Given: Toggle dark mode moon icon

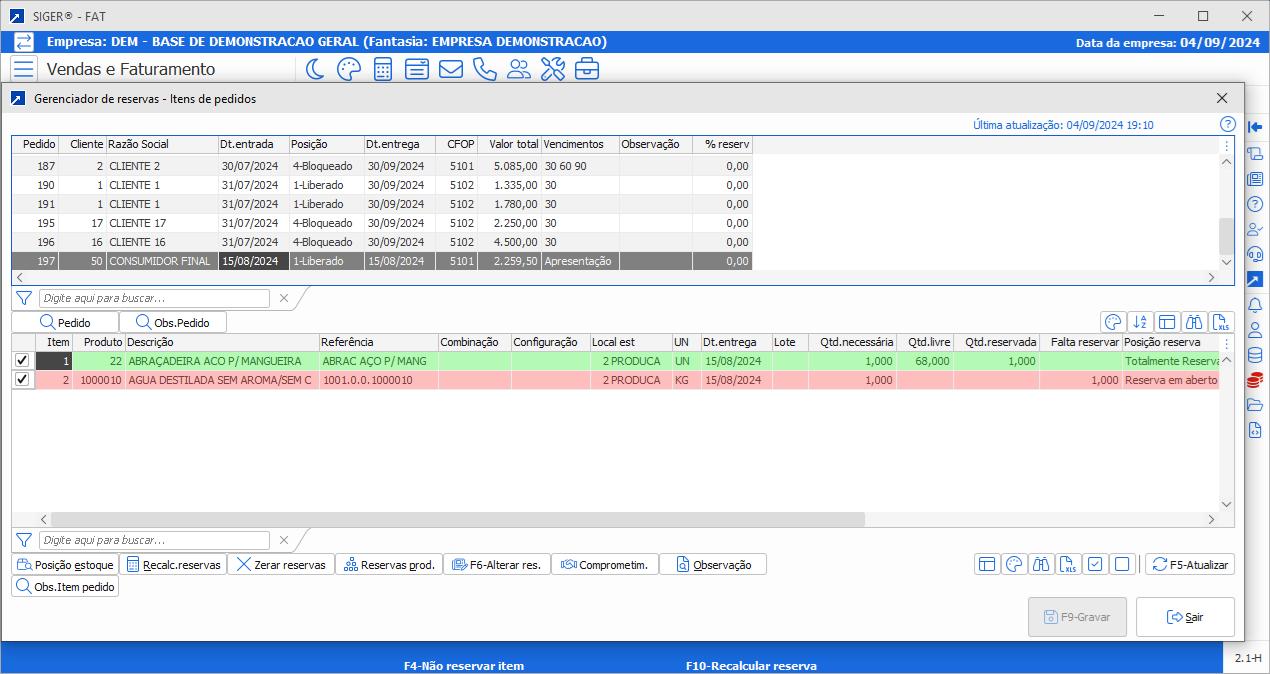Looking at the screenshot, I should [314, 69].
